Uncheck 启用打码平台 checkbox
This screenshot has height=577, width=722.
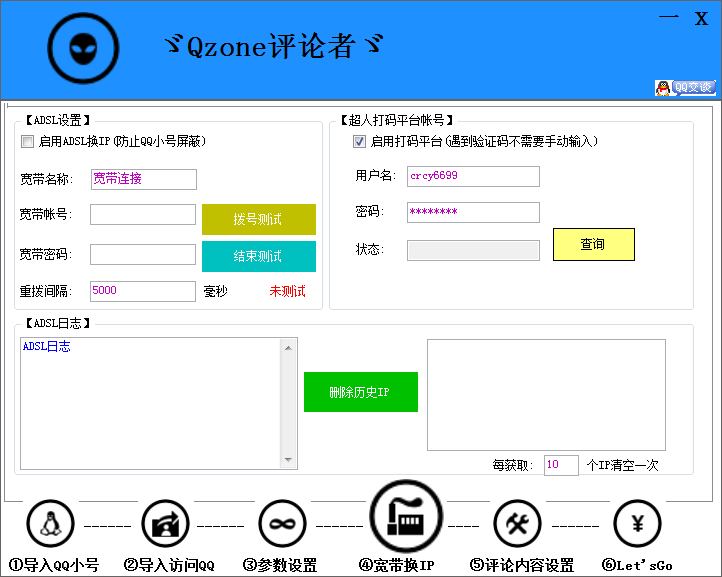coord(359,141)
